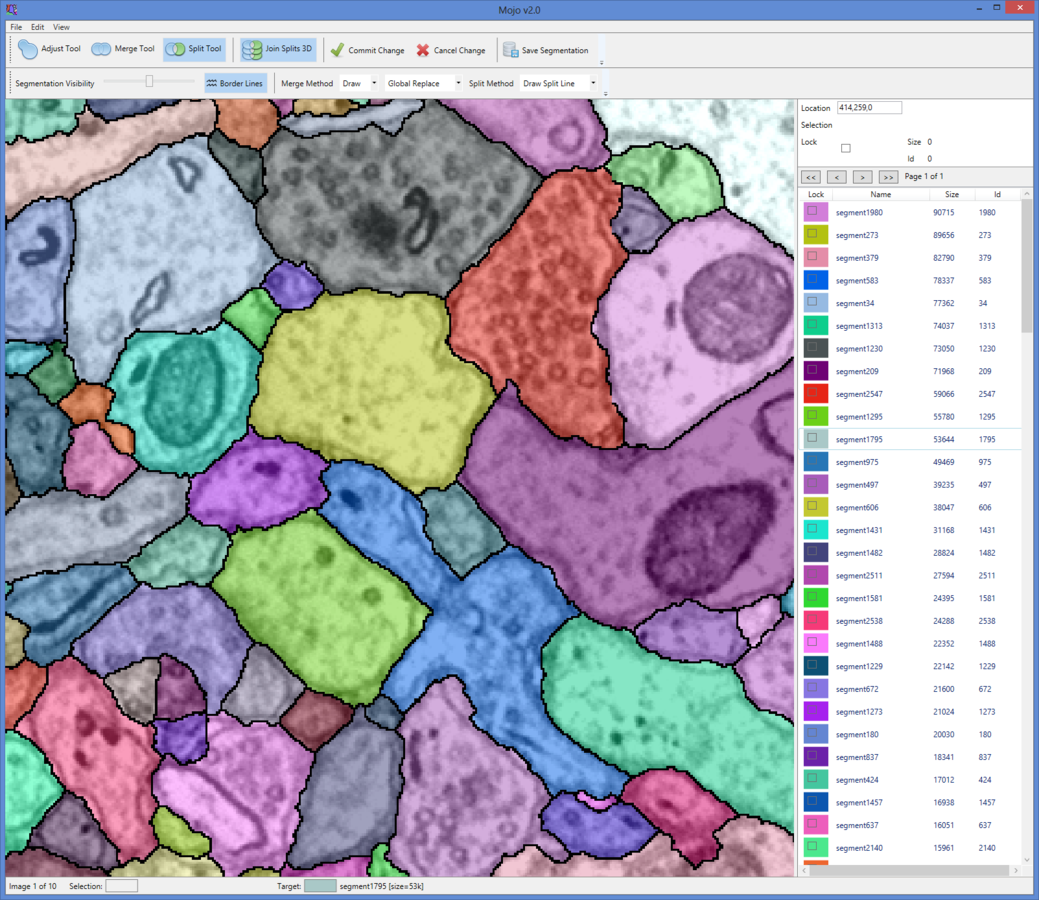Image resolution: width=1039 pixels, height=900 pixels.
Task: Go to last page with >> button
Action: tap(888, 177)
